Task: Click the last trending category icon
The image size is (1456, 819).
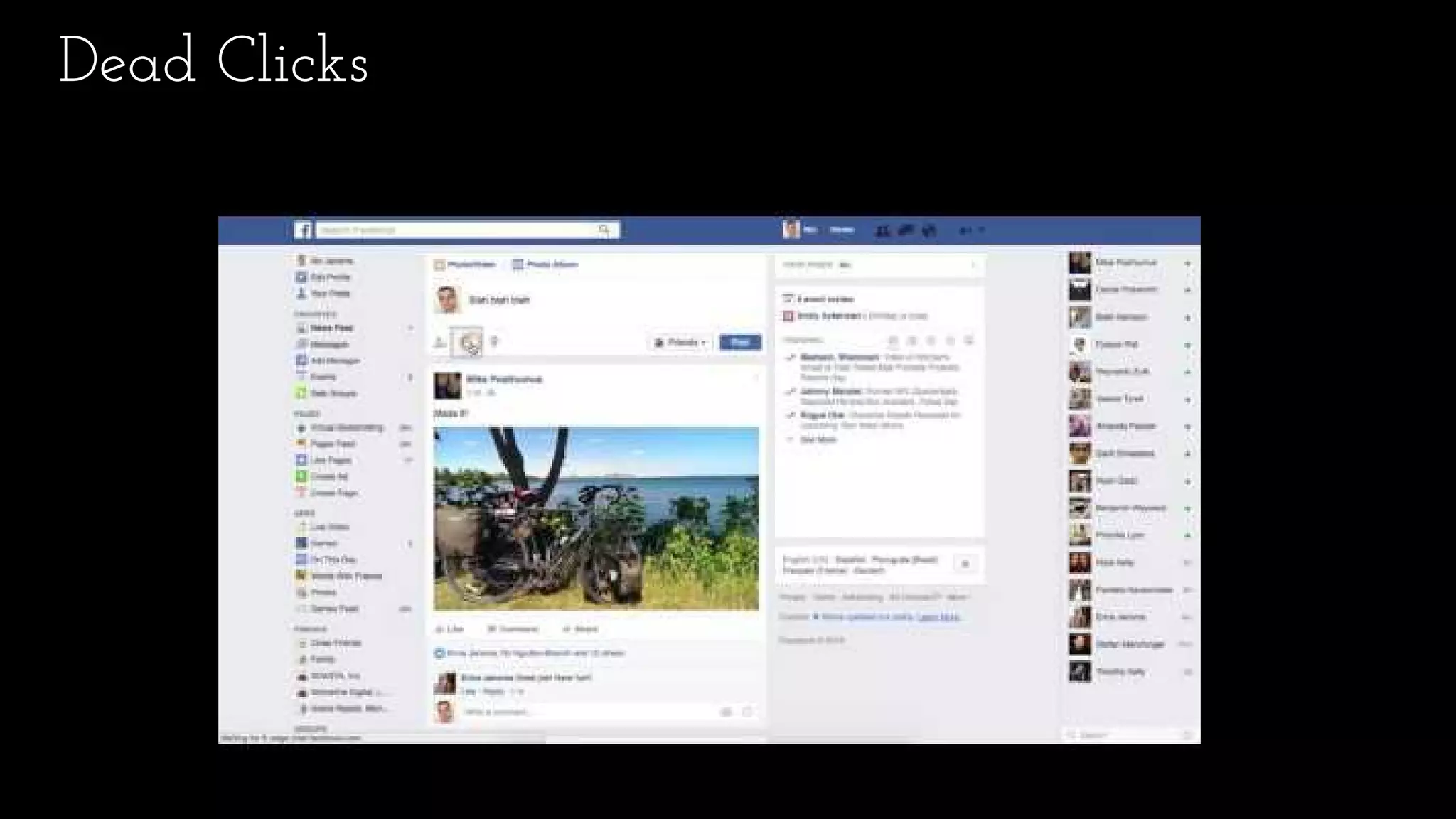Action: [968, 341]
